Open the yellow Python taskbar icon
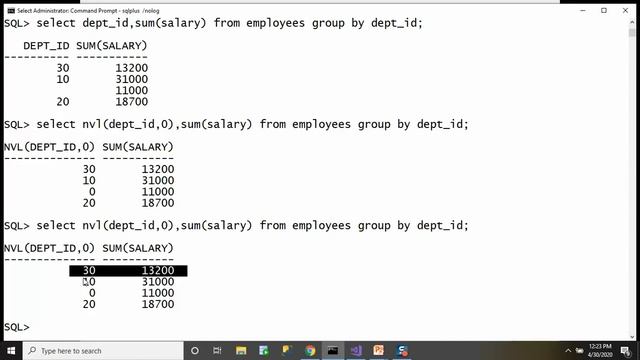Screen dimensions: 640x360 pyautogui.click(x=287, y=351)
